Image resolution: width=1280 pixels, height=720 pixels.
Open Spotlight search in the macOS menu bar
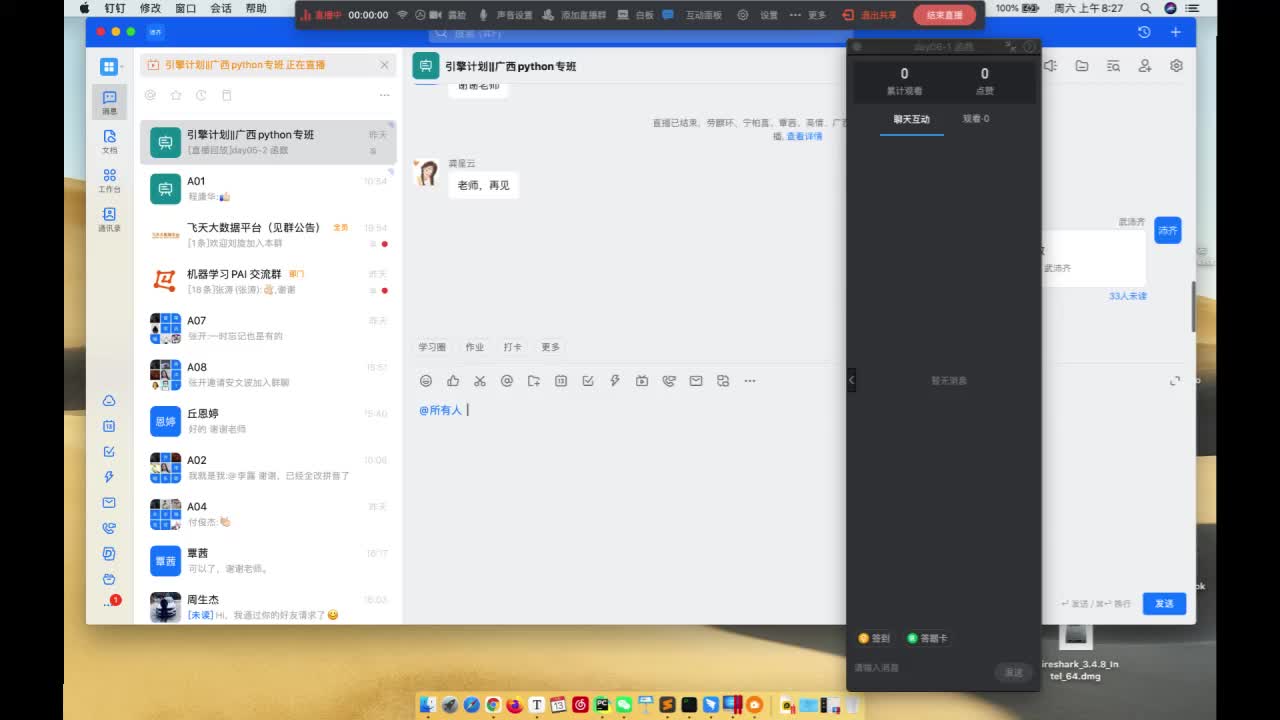(x=1147, y=8)
